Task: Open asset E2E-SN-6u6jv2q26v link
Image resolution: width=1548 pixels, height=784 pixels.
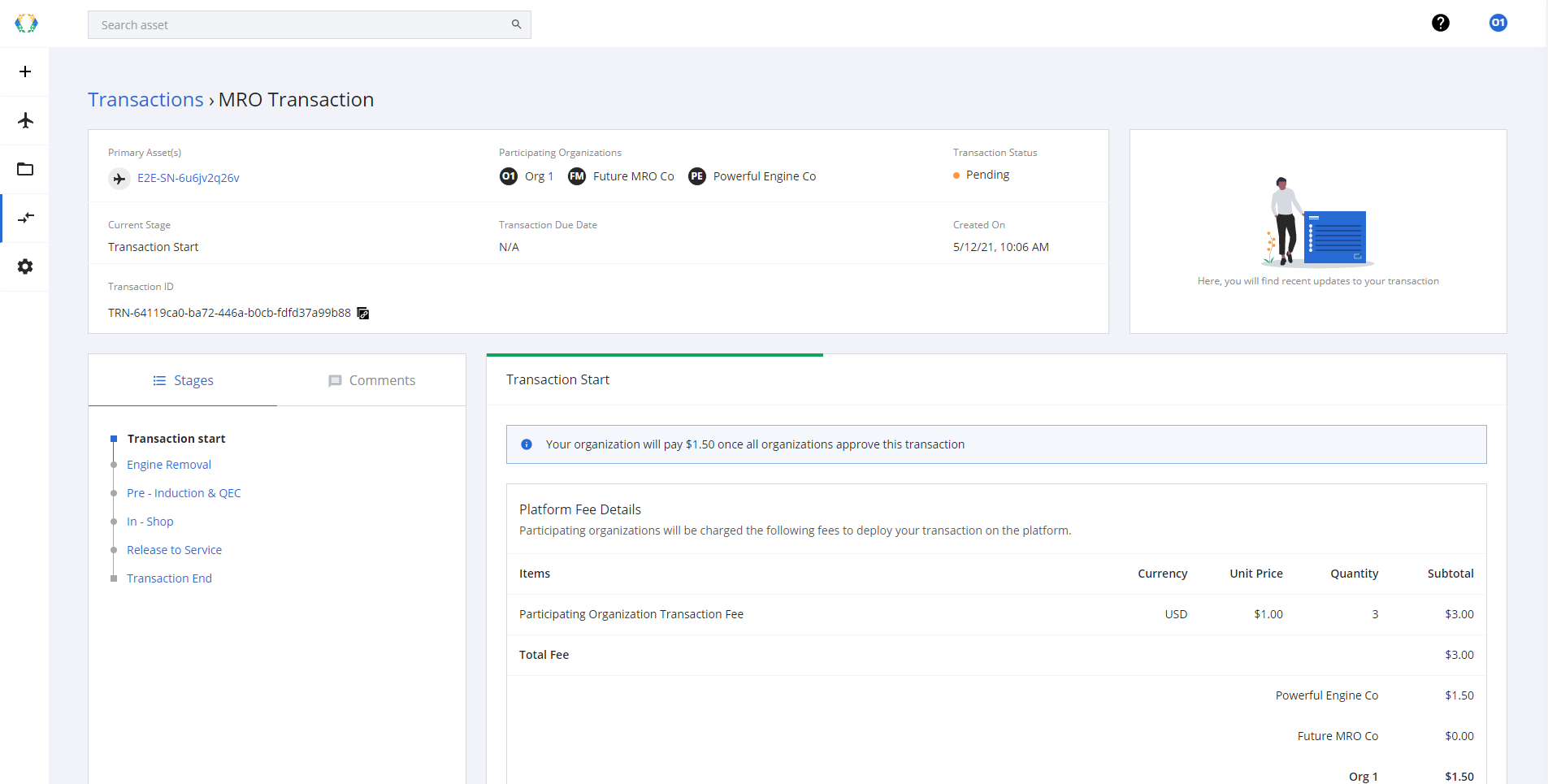Action: [x=189, y=178]
